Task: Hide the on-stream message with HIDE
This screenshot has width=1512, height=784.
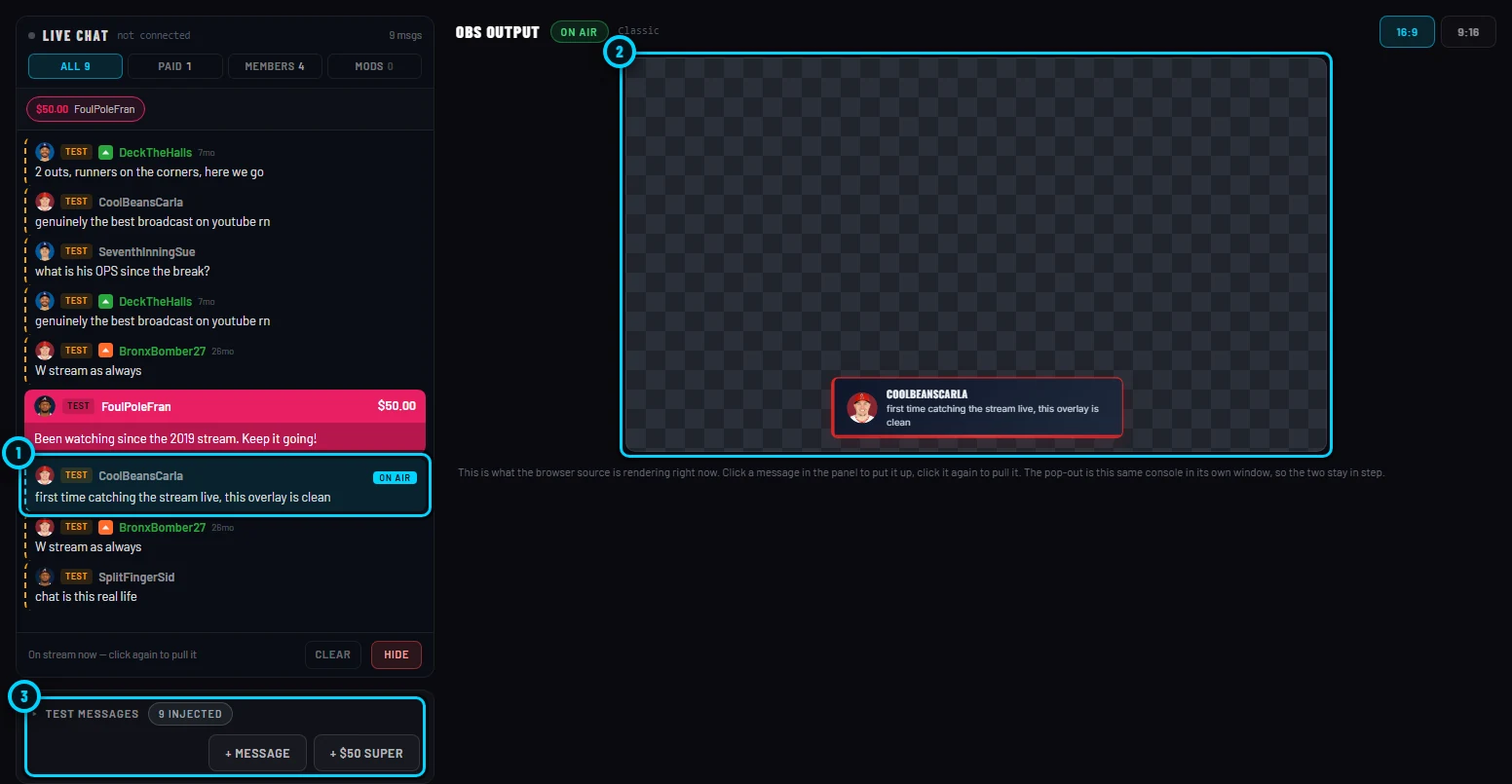Action: point(397,654)
